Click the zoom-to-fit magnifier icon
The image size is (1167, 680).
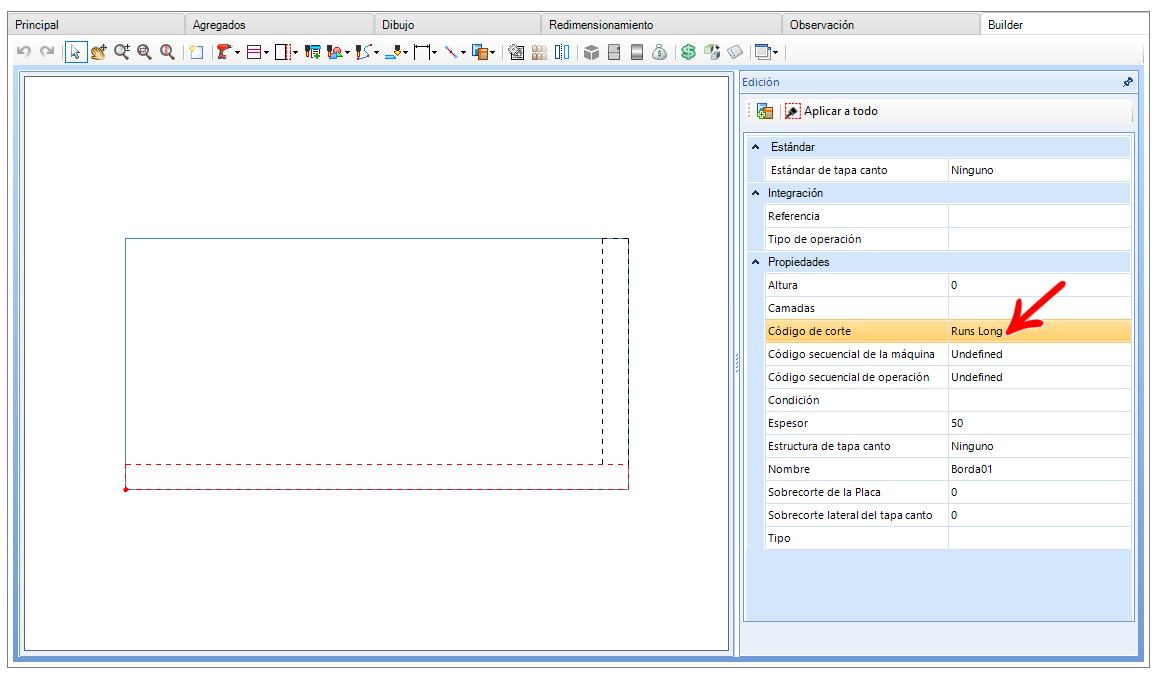point(144,51)
